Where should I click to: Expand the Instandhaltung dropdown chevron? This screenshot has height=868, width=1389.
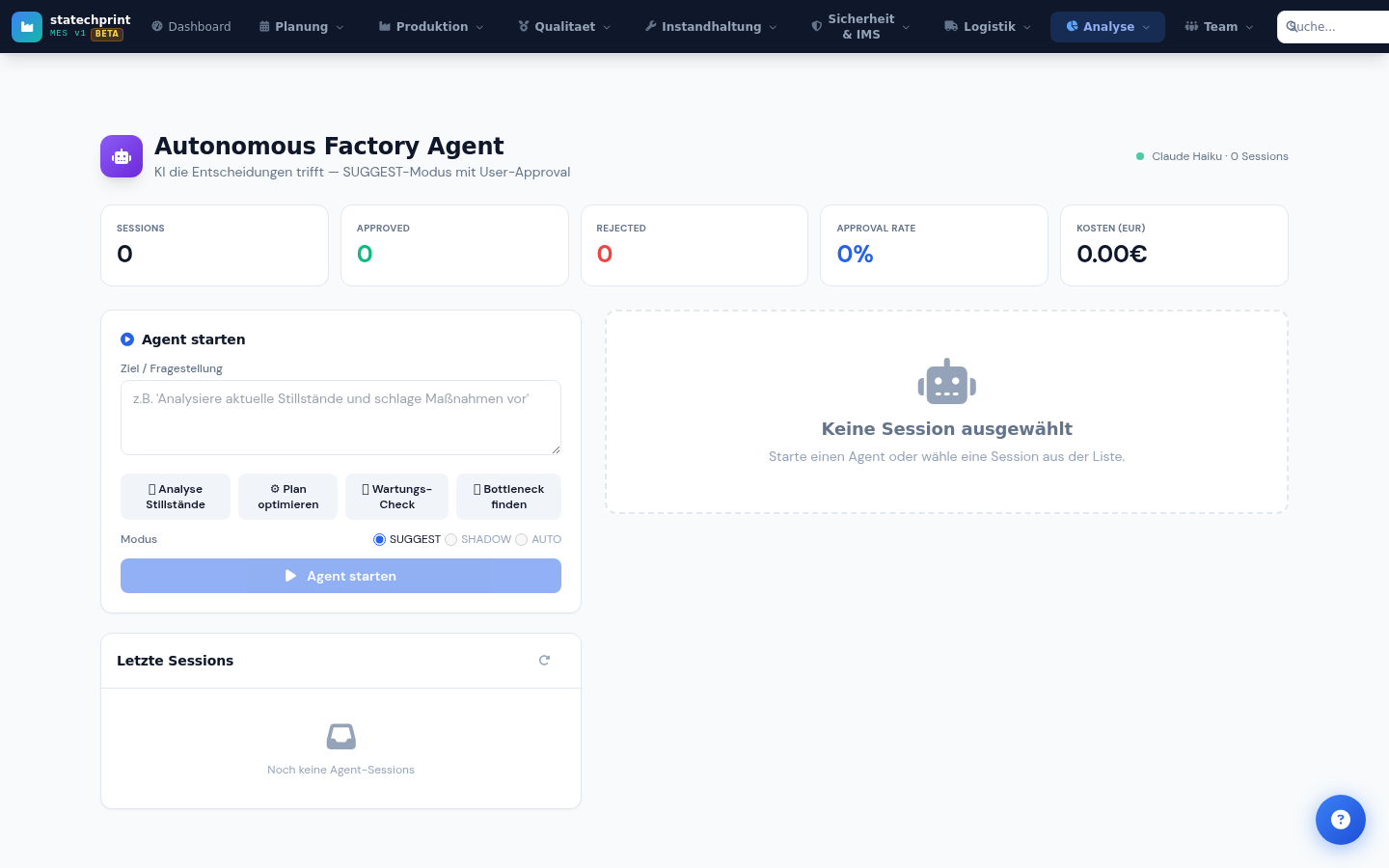(773, 28)
